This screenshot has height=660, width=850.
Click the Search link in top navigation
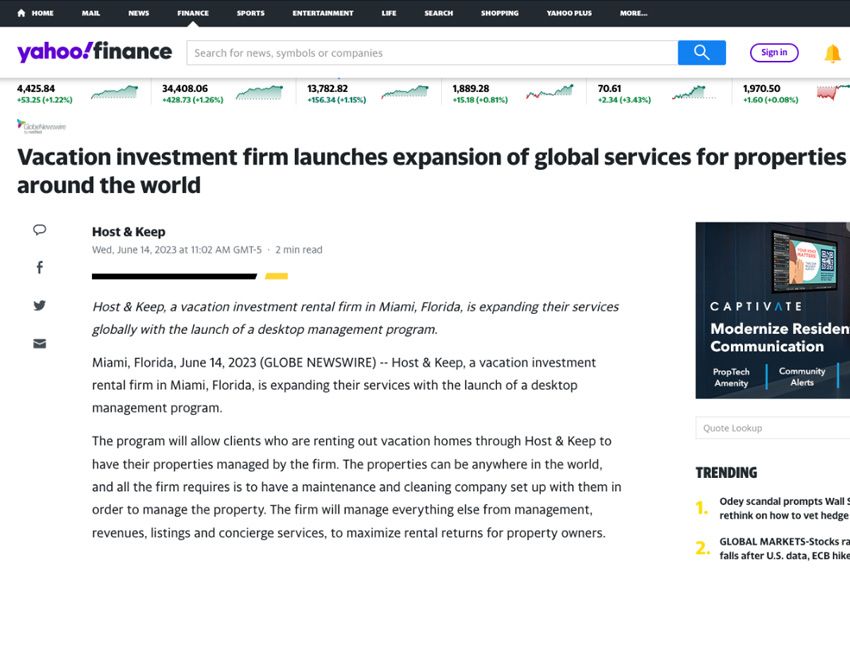pyautogui.click(x=439, y=13)
